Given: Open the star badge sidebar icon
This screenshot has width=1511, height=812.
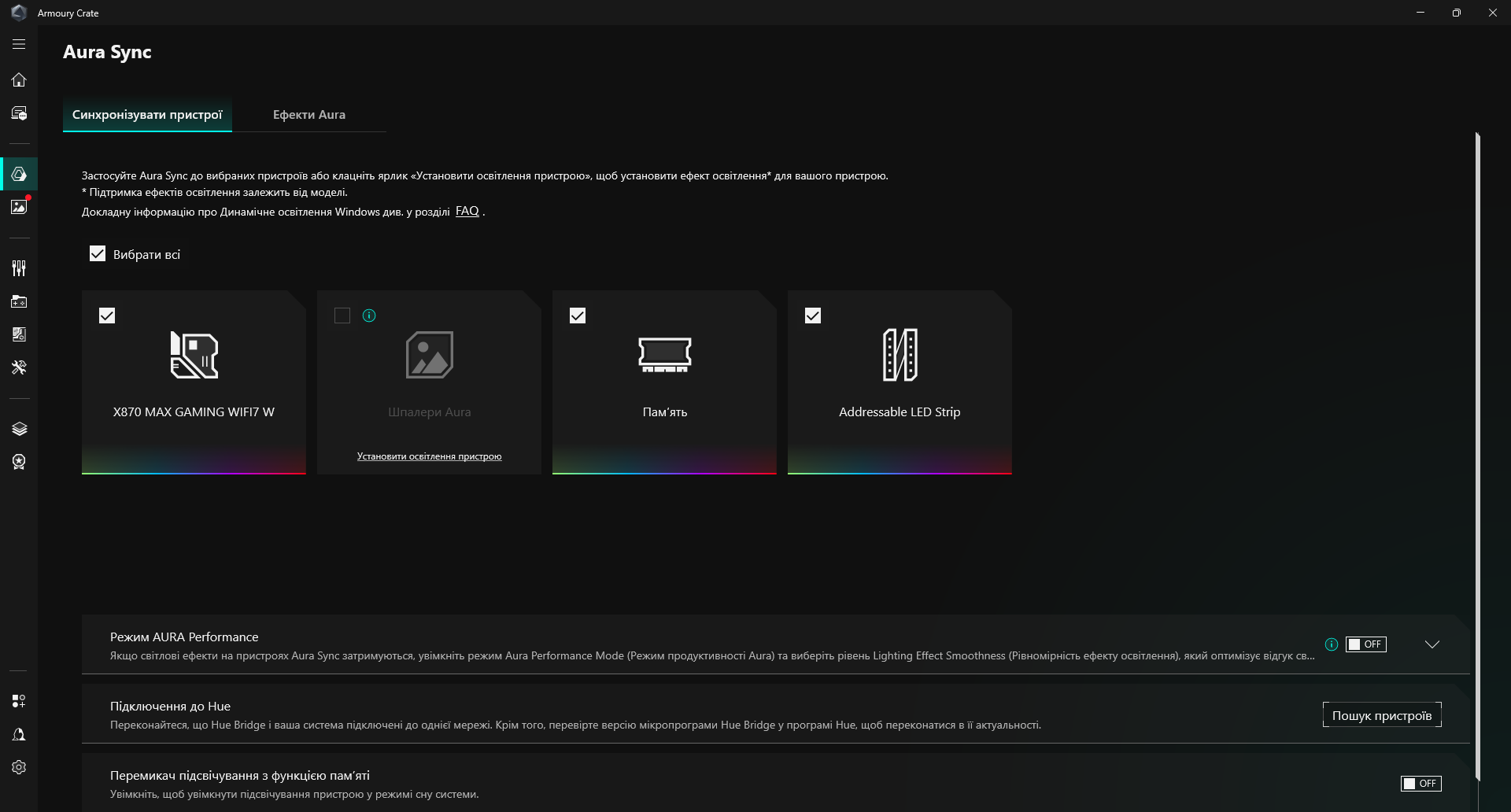Looking at the screenshot, I should click(19, 462).
